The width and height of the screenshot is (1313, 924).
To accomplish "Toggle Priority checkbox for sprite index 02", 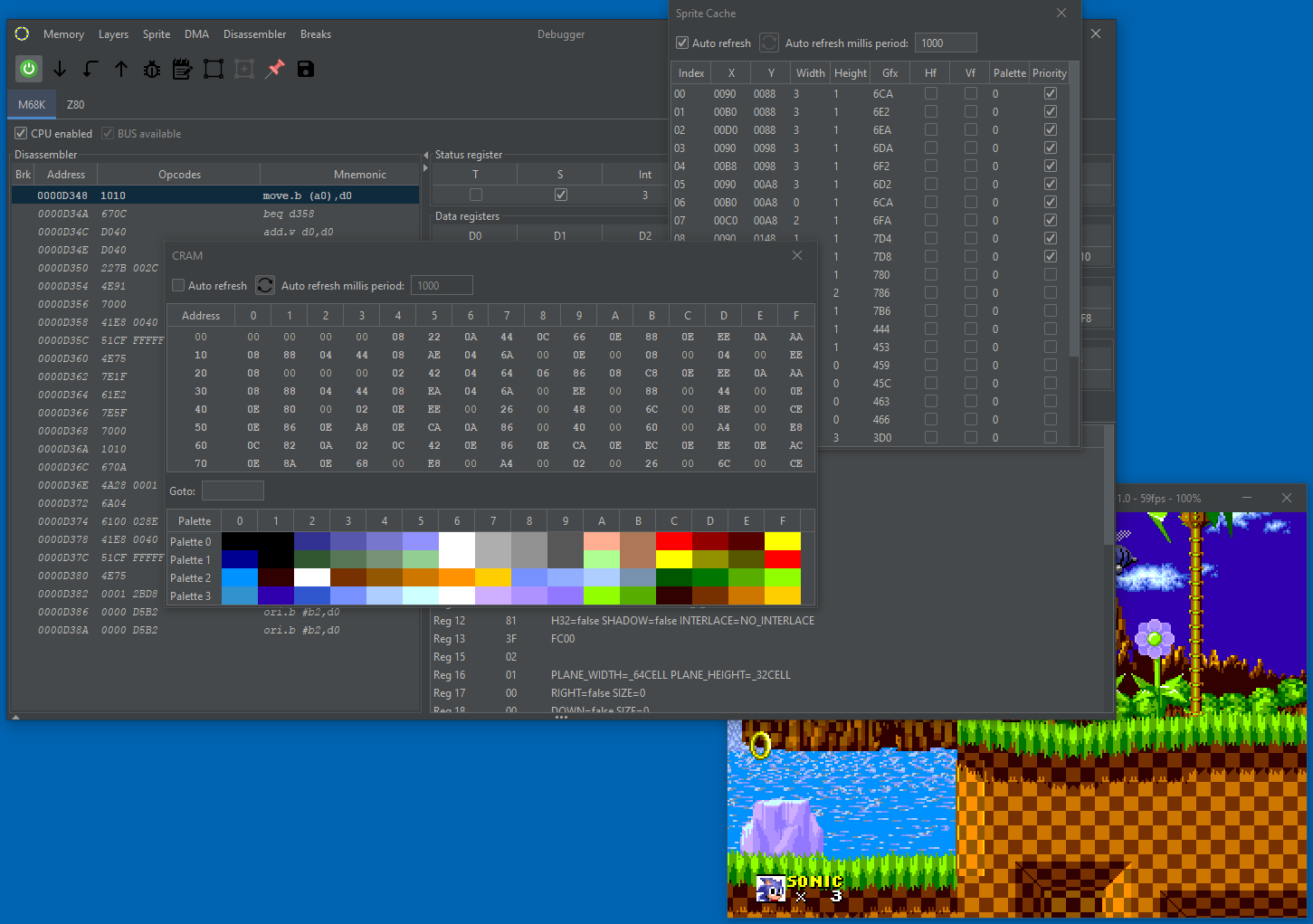I will click(1051, 129).
